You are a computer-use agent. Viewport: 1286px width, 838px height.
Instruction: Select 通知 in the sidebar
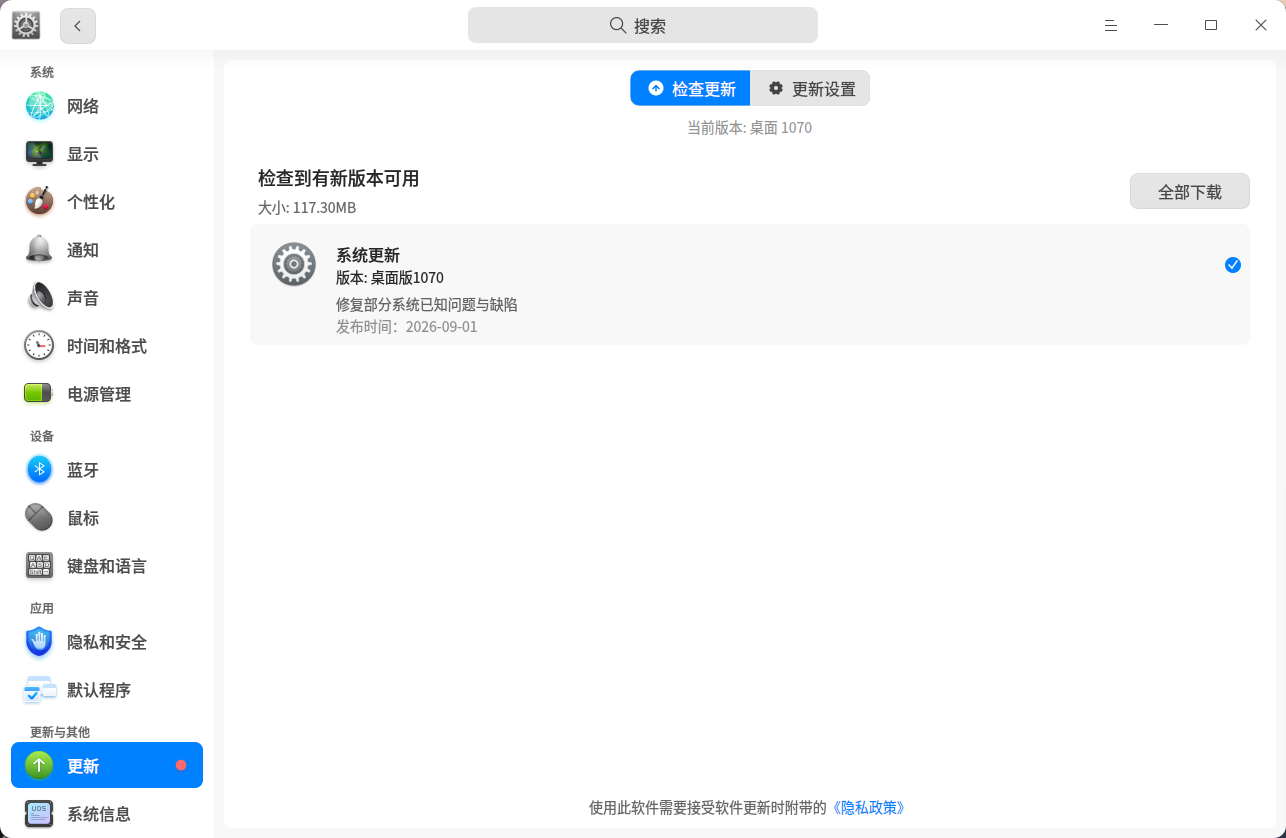(107, 250)
